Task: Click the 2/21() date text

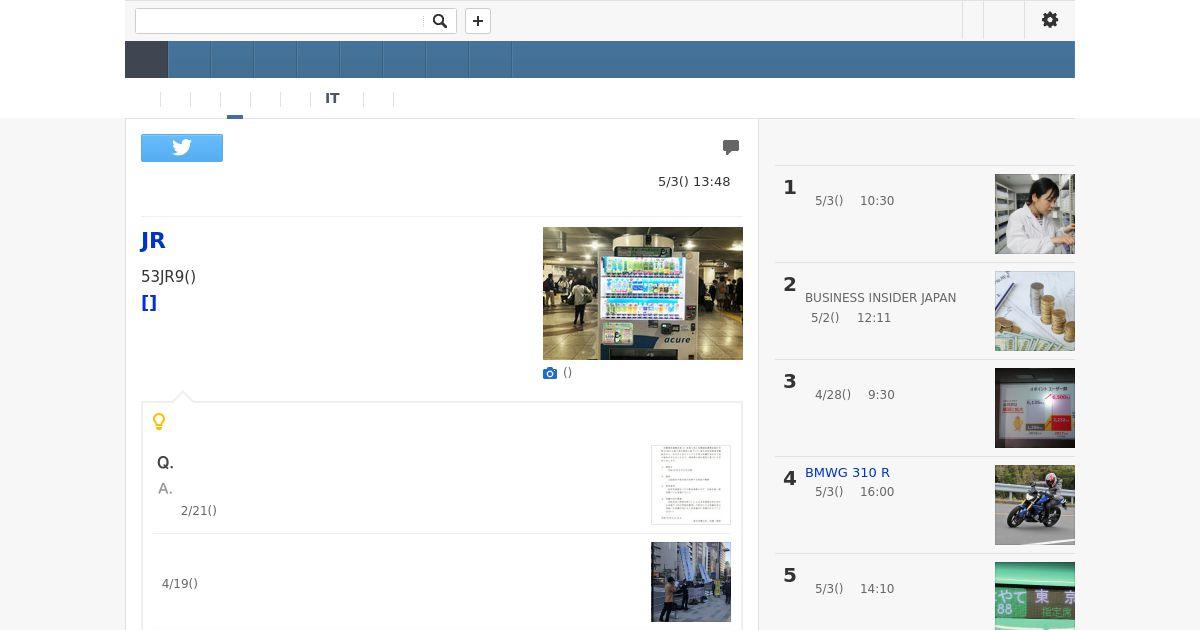Action: 199,511
